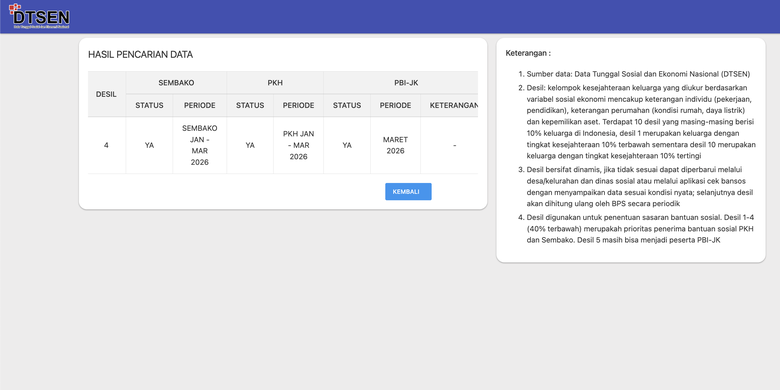Click the MARET 2026 period cell
This screenshot has height=390, width=780.
395,145
